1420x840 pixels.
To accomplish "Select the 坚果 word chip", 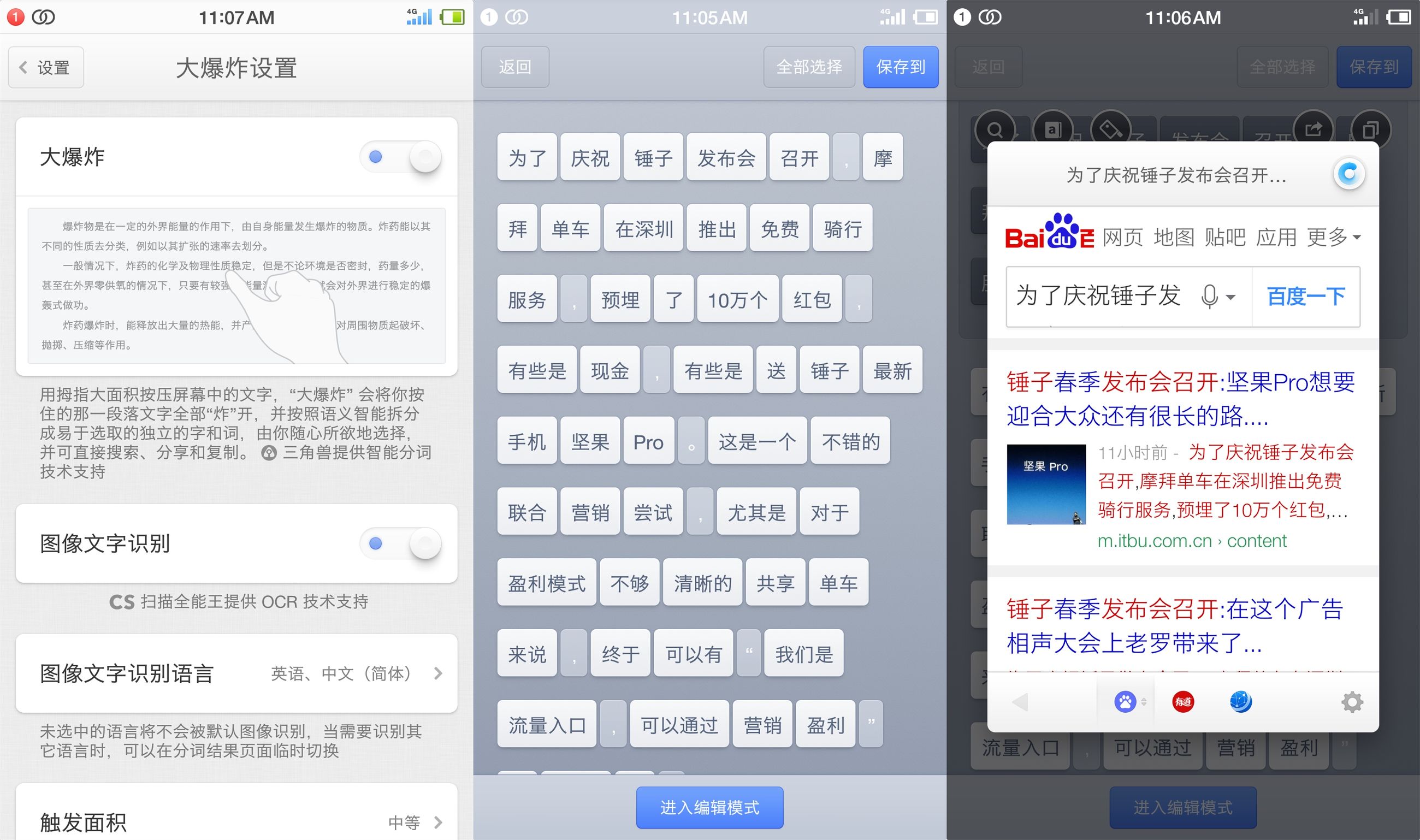I will (590, 441).
